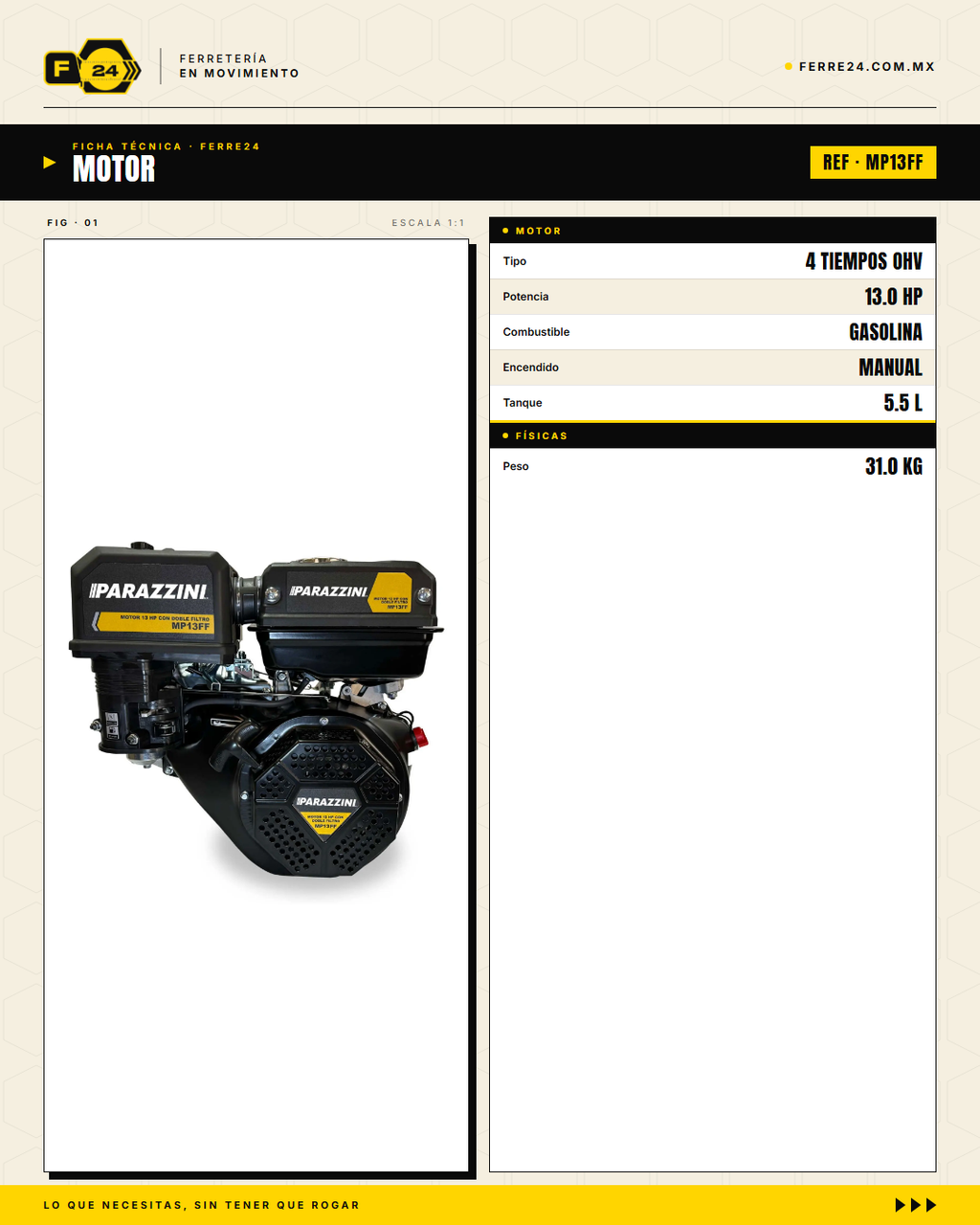The width and height of the screenshot is (980, 1225).
Task: Click the FICHA TÉCNICA · FERRE24 subtitle
Action: [x=167, y=146]
